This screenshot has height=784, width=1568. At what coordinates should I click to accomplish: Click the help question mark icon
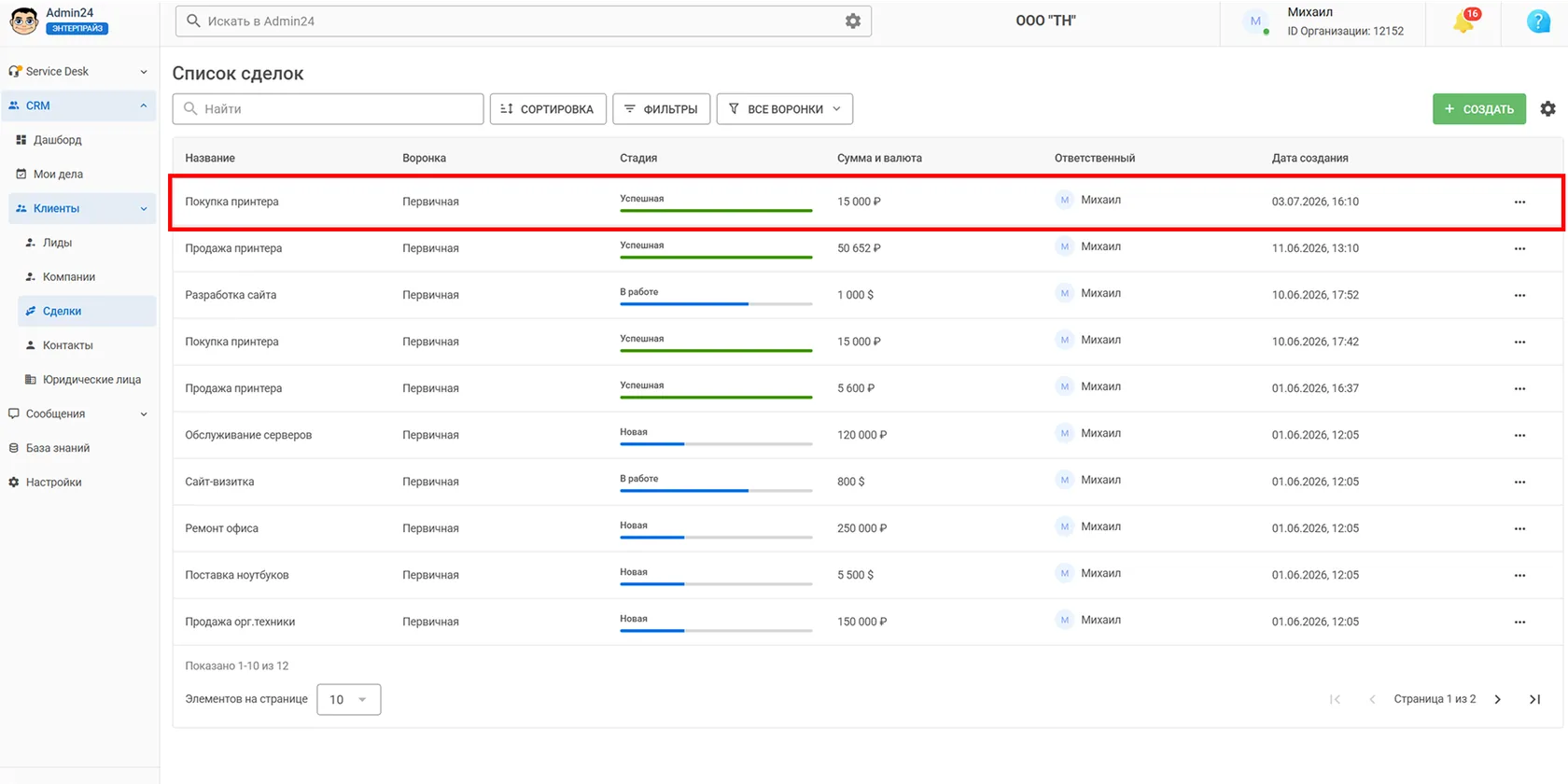click(1538, 21)
